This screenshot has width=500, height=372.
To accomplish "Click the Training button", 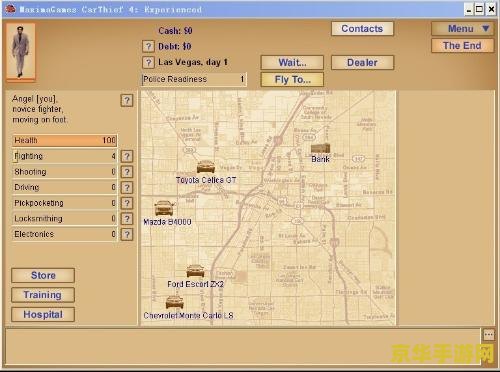I will pos(43,295).
